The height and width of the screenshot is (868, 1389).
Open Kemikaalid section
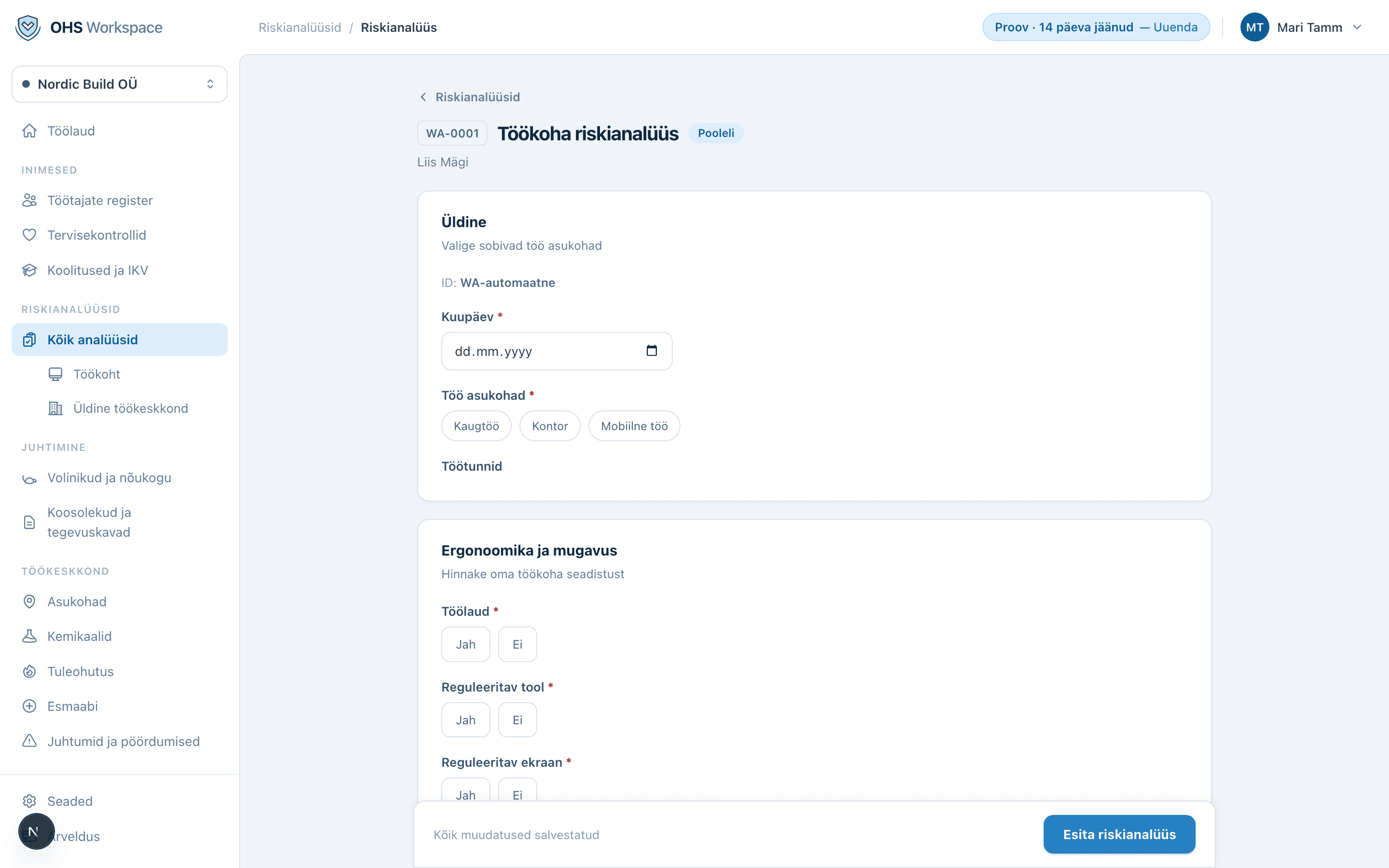click(x=120, y=636)
